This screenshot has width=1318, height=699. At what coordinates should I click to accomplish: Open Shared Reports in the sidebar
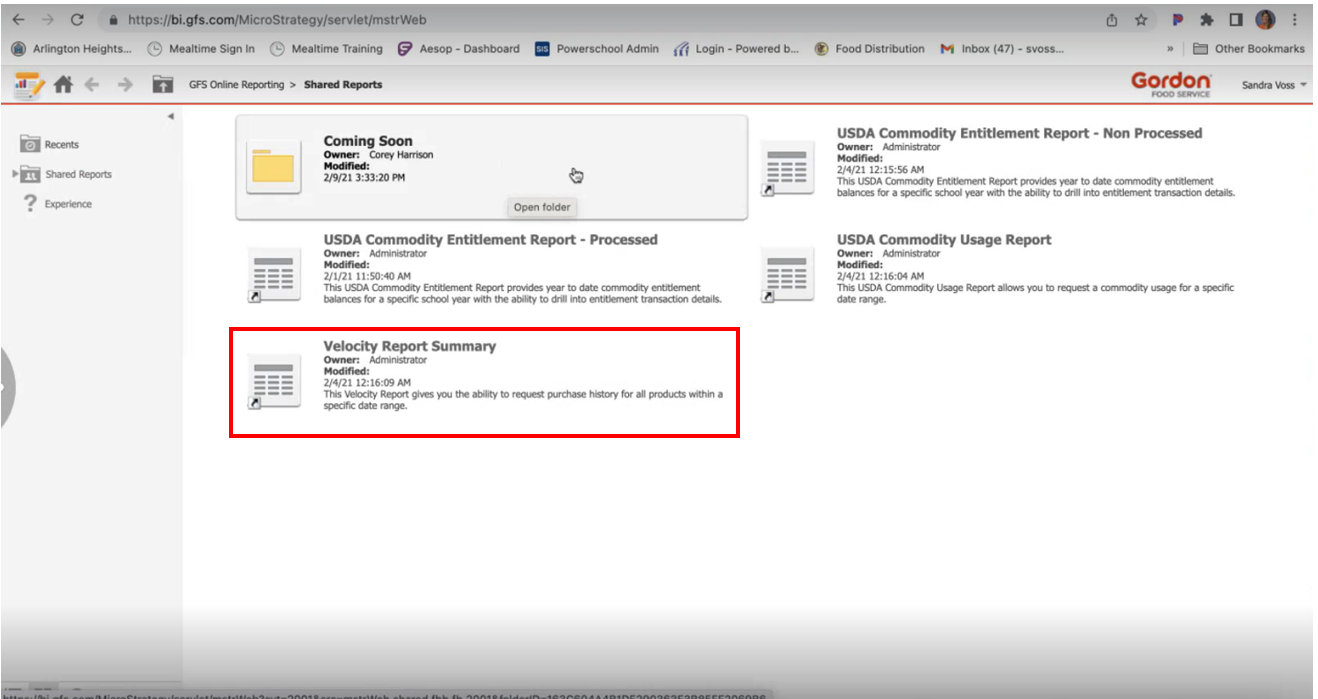[x=66, y=174]
